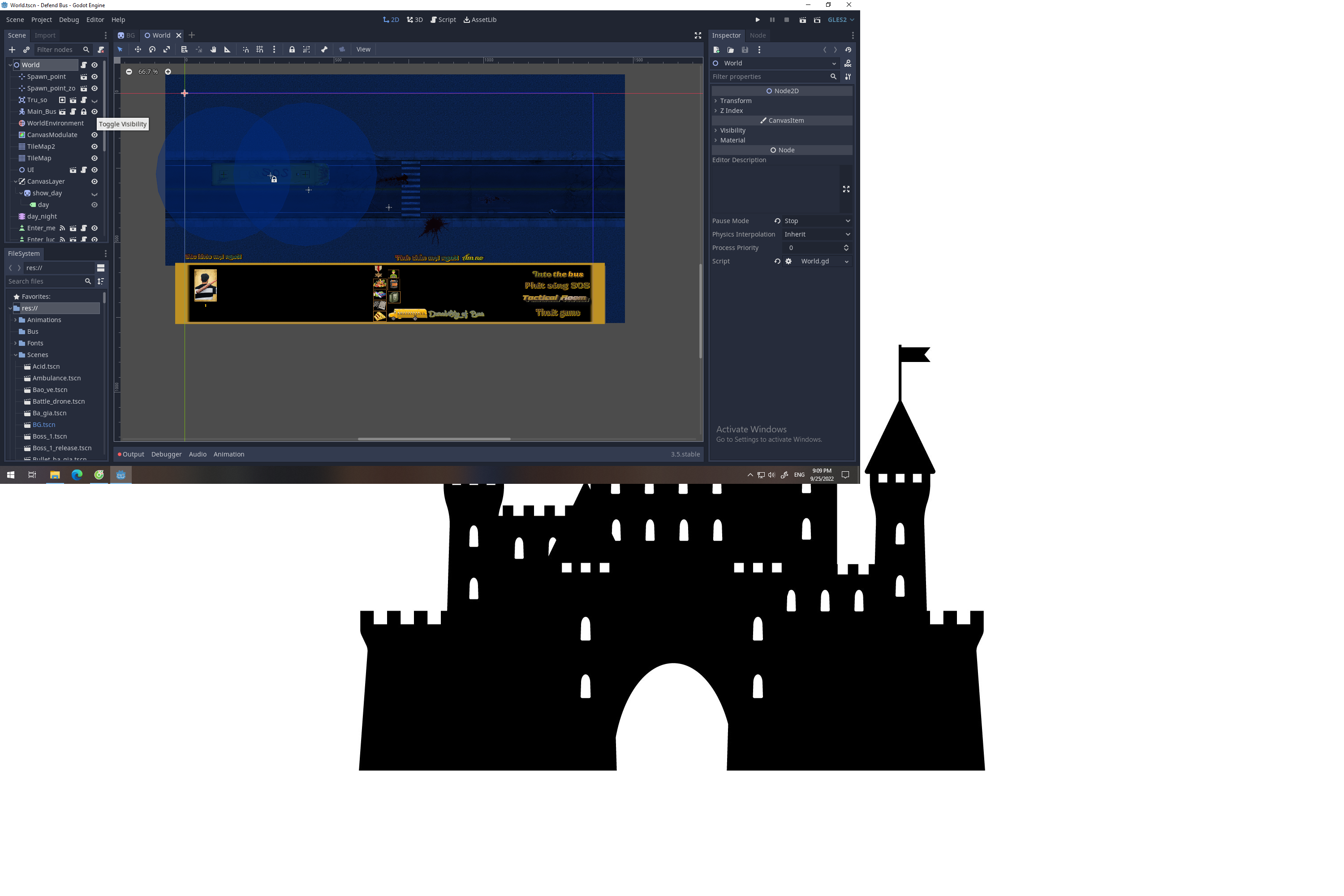The height and width of the screenshot is (896, 1344).
Task: Open Output bottom panel
Action: pyautogui.click(x=131, y=454)
